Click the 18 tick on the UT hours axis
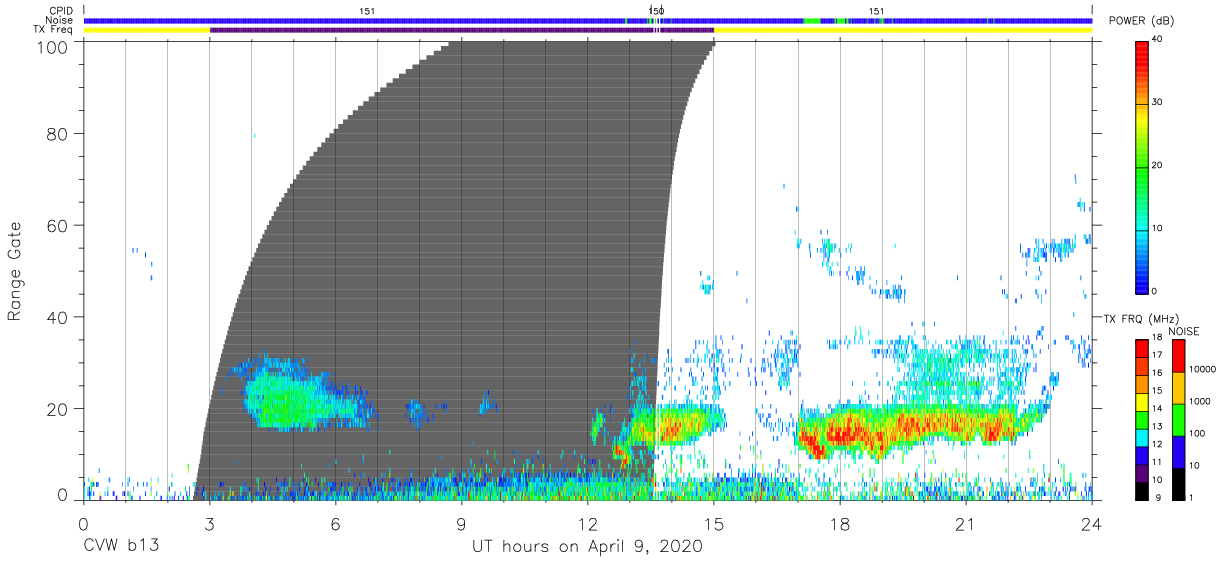 pos(840,524)
